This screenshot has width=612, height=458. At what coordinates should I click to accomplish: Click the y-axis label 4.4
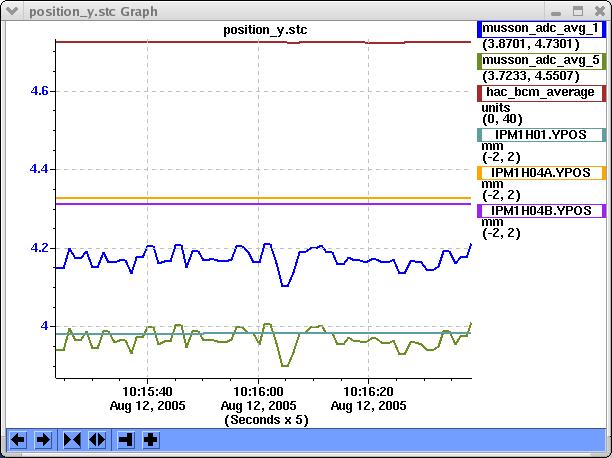point(39,169)
